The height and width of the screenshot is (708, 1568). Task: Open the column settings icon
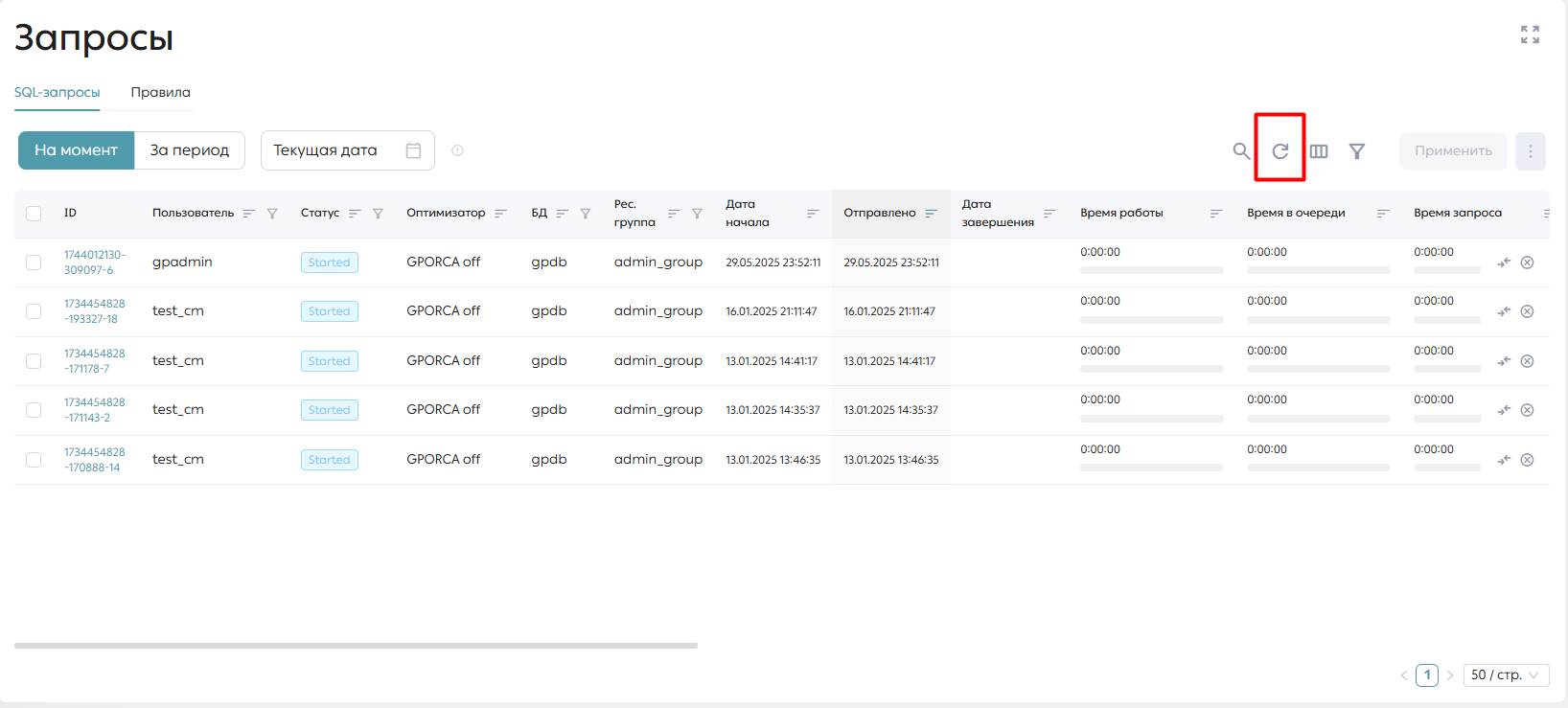(1319, 151)
